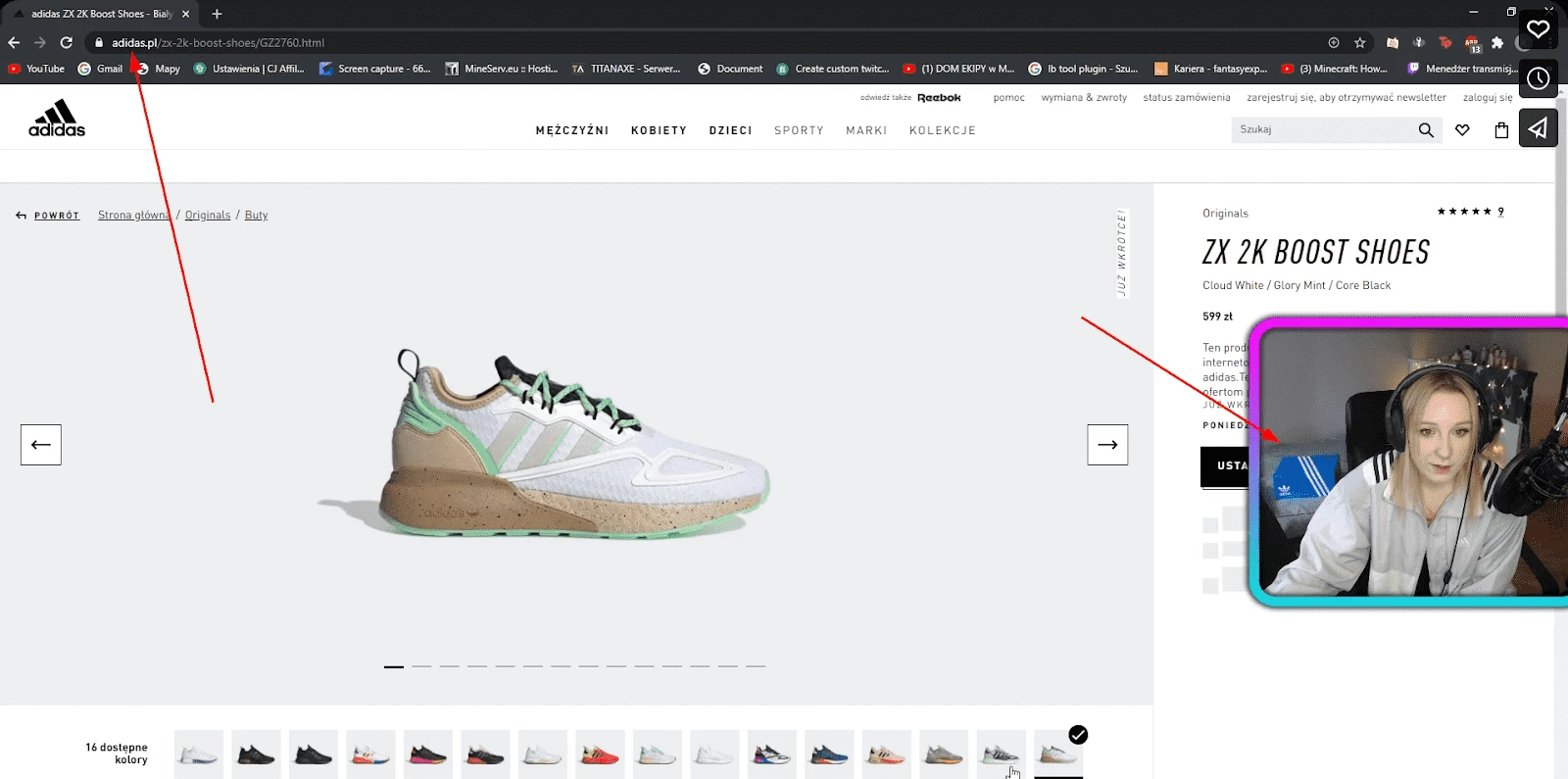This screenshot has width=1568, height=779.
Task: Visit the Reebok link
Action: (x=939, y=98)
